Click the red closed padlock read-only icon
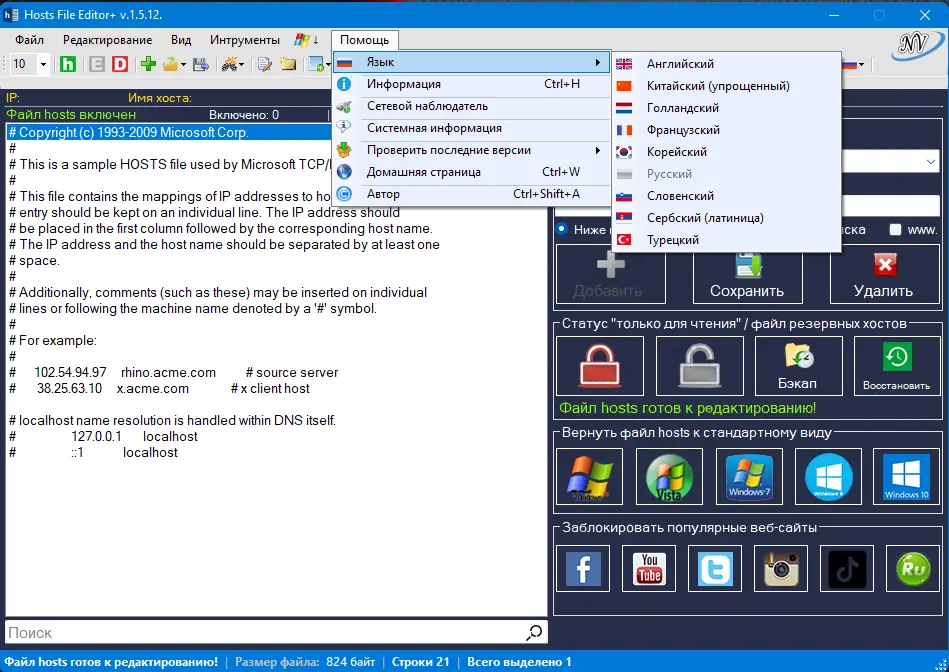 (599, 366)
